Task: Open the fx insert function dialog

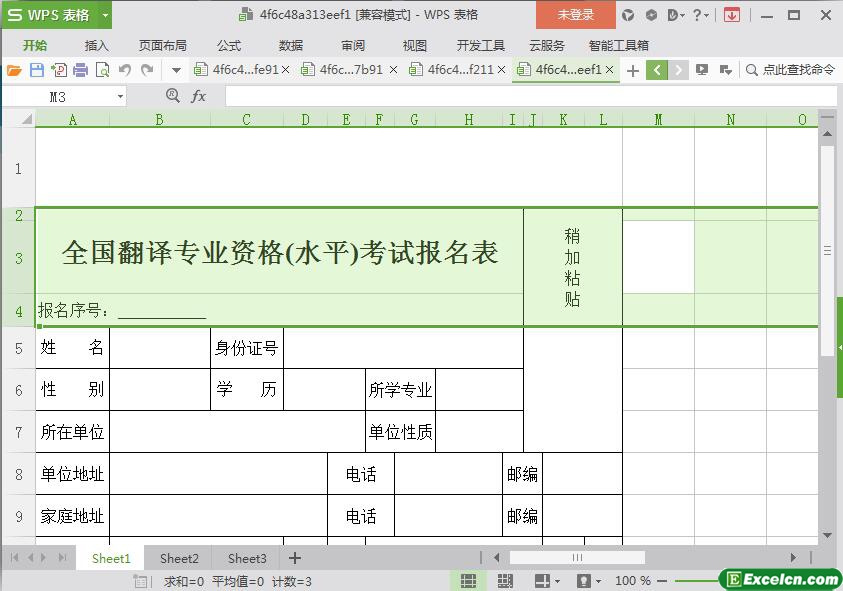Action: click(x=198, y=96)
